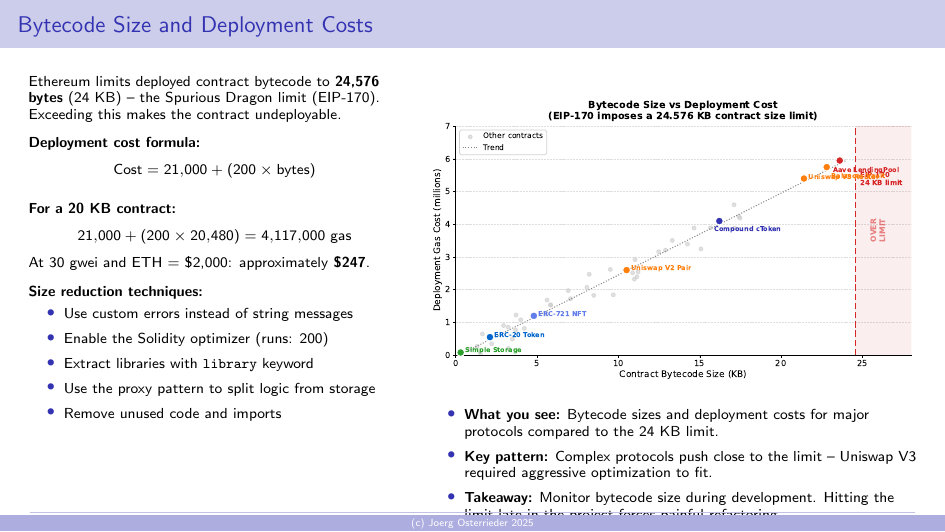945x532 pixels.
Task: Select the red Aave LendingPool marker
Action: [x=839, y=160]
